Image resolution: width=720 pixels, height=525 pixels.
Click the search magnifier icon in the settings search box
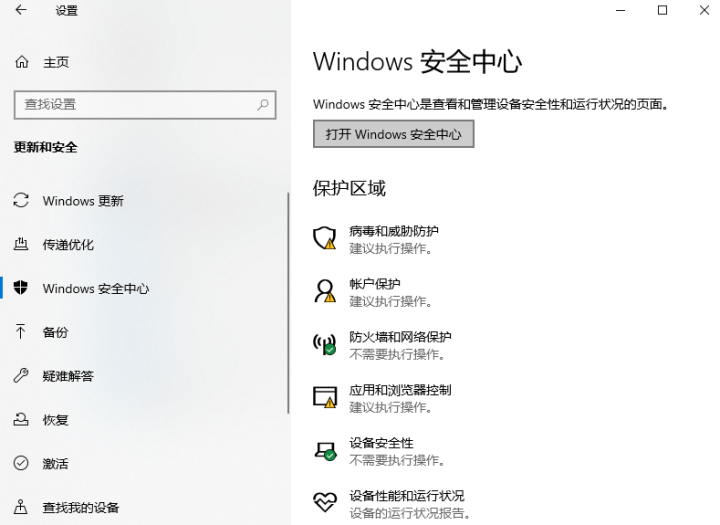263,104
